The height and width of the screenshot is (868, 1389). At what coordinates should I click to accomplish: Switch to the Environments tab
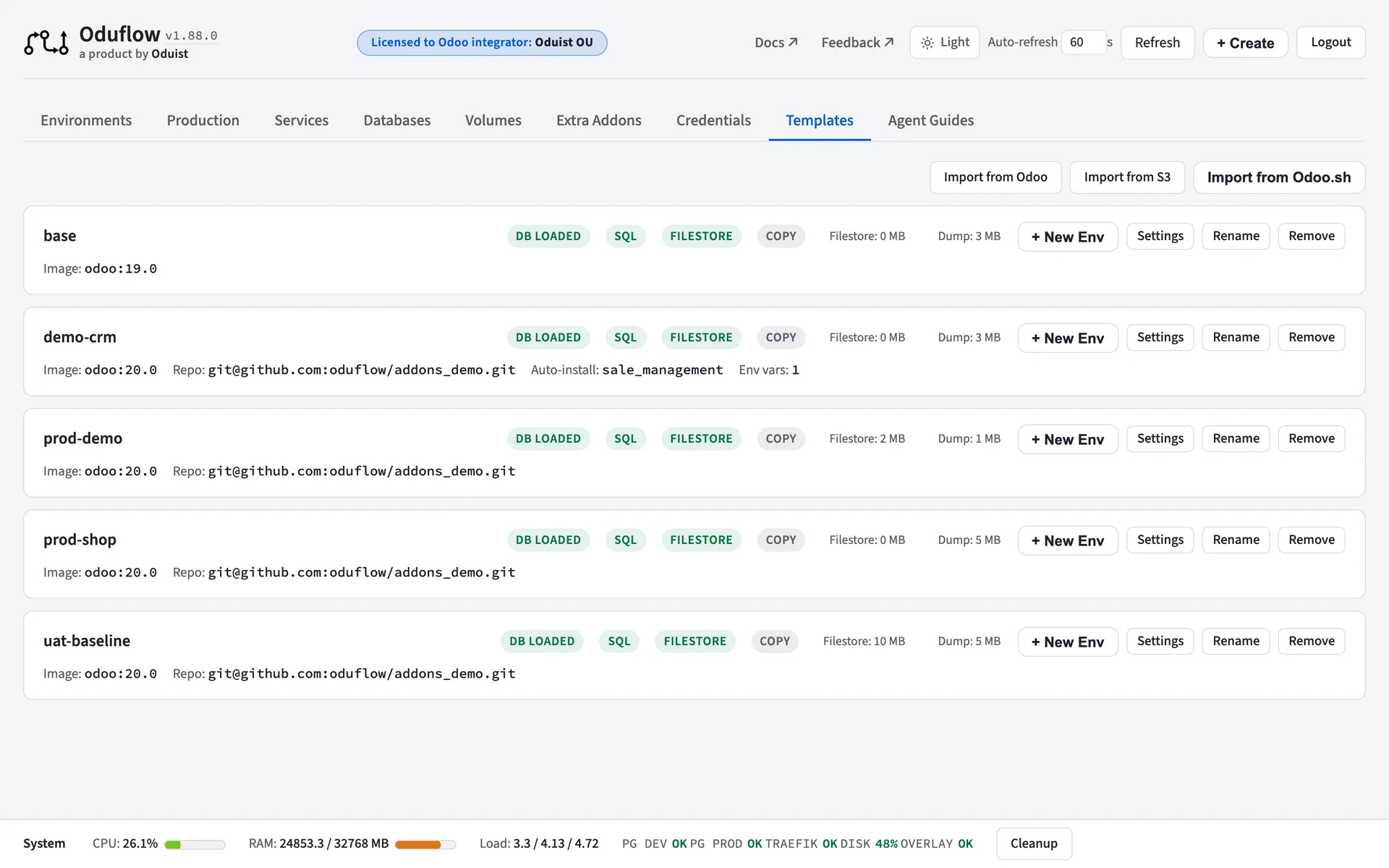tap(86, 120)
